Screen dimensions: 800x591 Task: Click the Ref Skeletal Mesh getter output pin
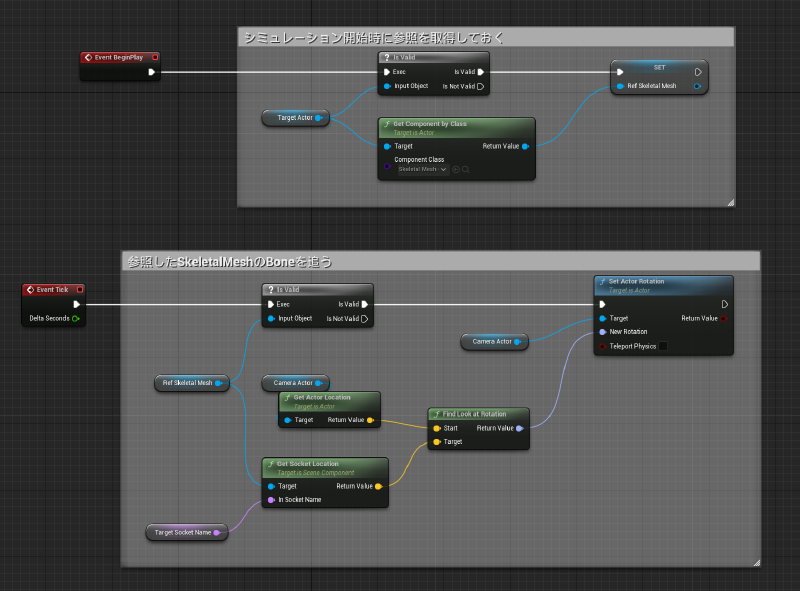pyautogui.click(x=218, y=383)
